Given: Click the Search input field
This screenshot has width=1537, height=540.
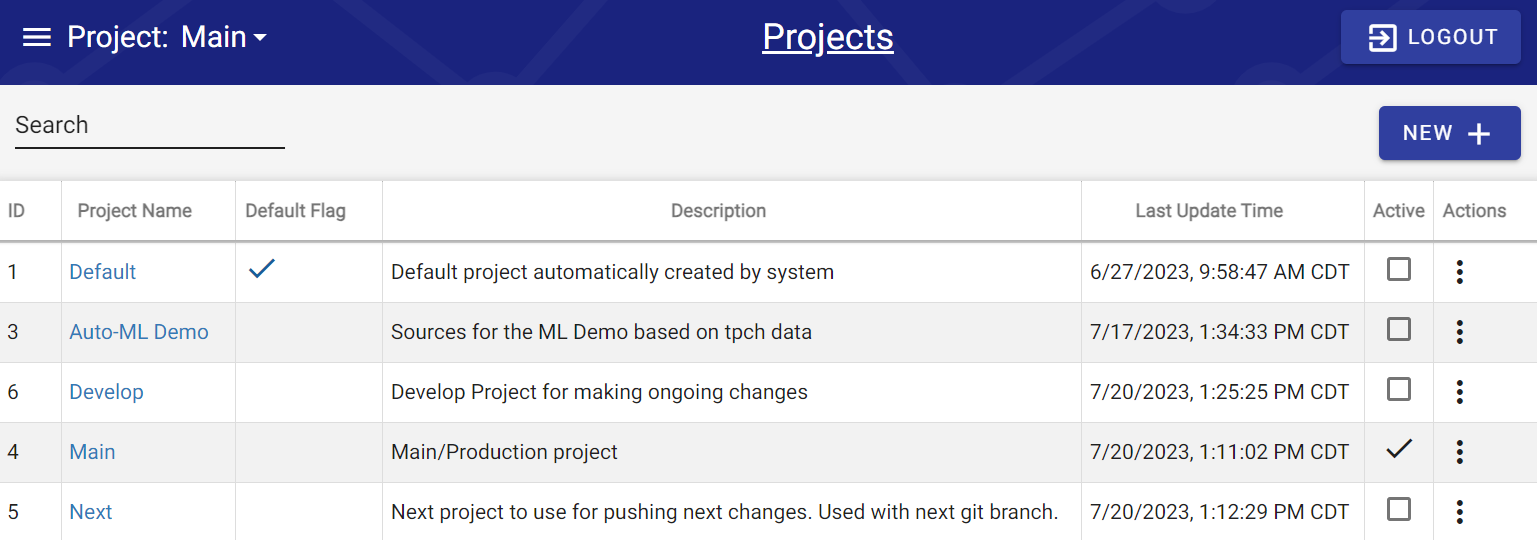Looking at the screenshot, I should point(150,126).
